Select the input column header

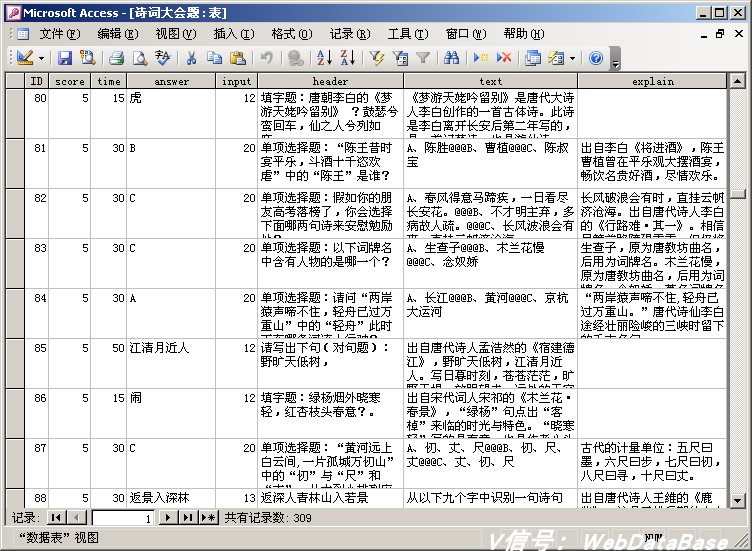236,81
